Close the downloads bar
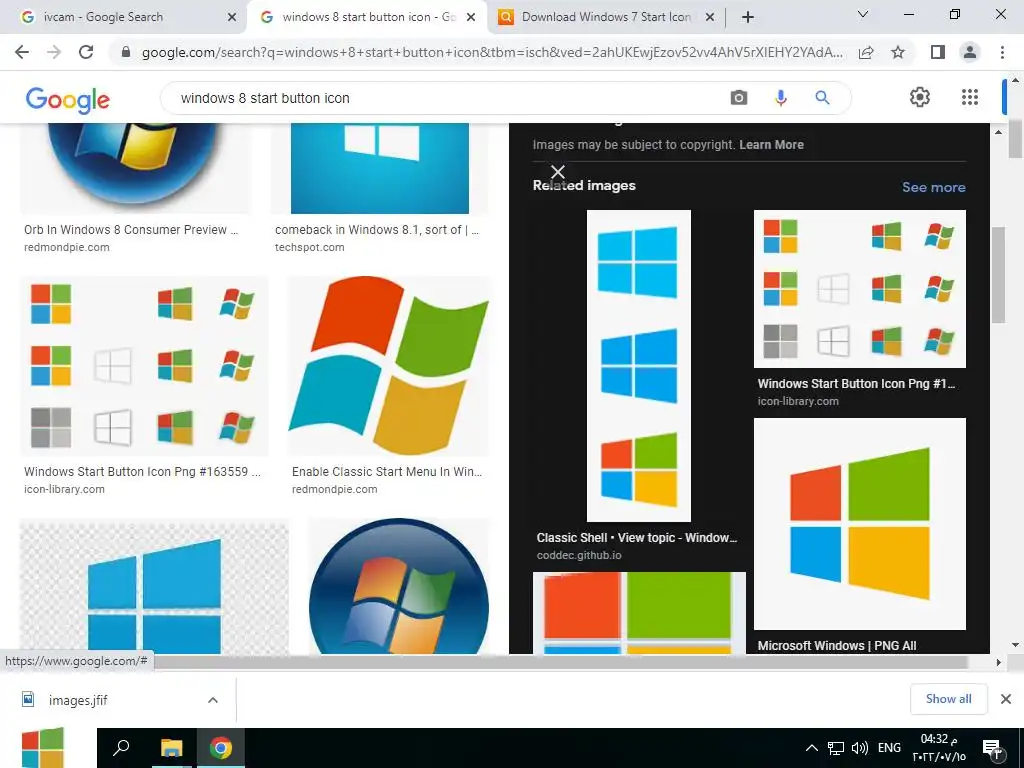 pyautogui.click(x=1006, y=699)
